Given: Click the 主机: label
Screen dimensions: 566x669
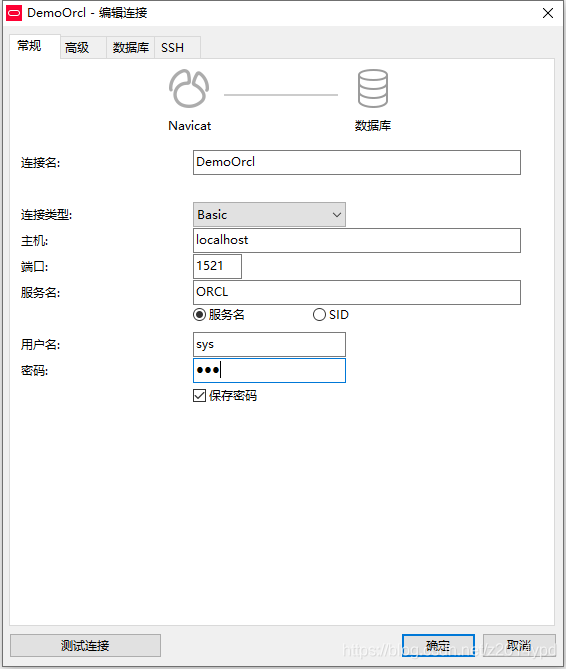Looking at the screenshot, I should tap(35, 241).
